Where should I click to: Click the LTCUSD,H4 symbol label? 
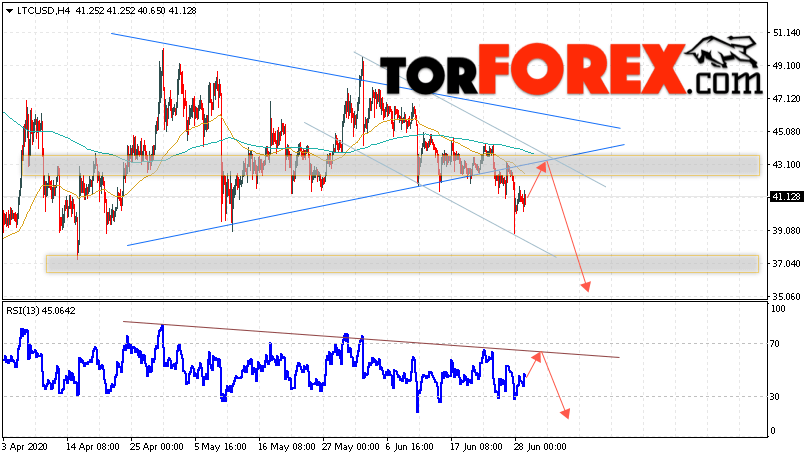coord(44,11)
